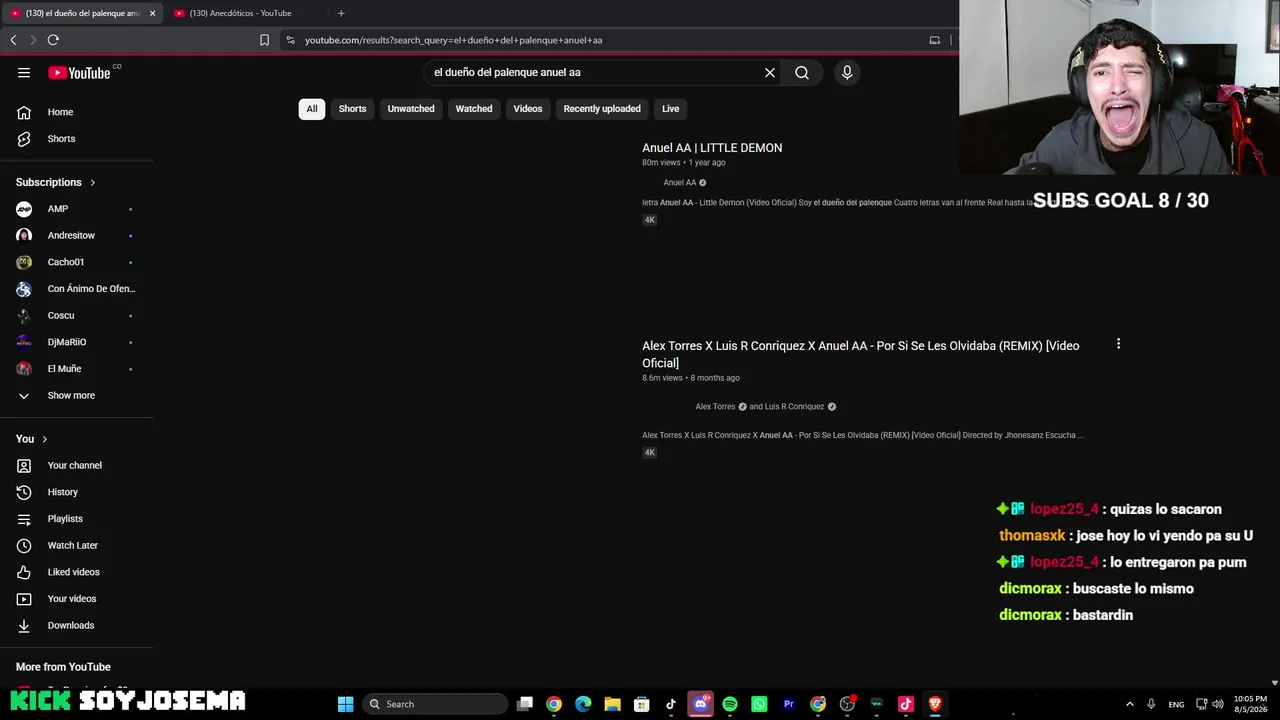Filter results by Watched
The height and width of the screenshot is (720, 1280).
pos(474,109)
